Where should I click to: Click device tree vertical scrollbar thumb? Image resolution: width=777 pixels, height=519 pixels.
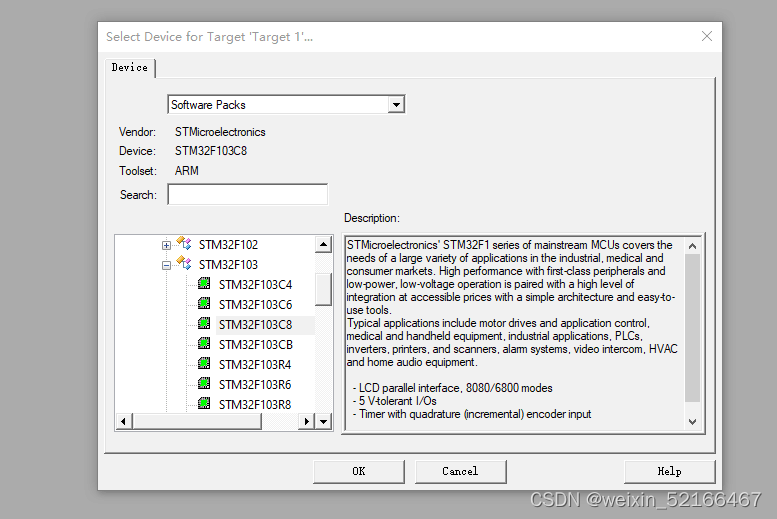324,289
